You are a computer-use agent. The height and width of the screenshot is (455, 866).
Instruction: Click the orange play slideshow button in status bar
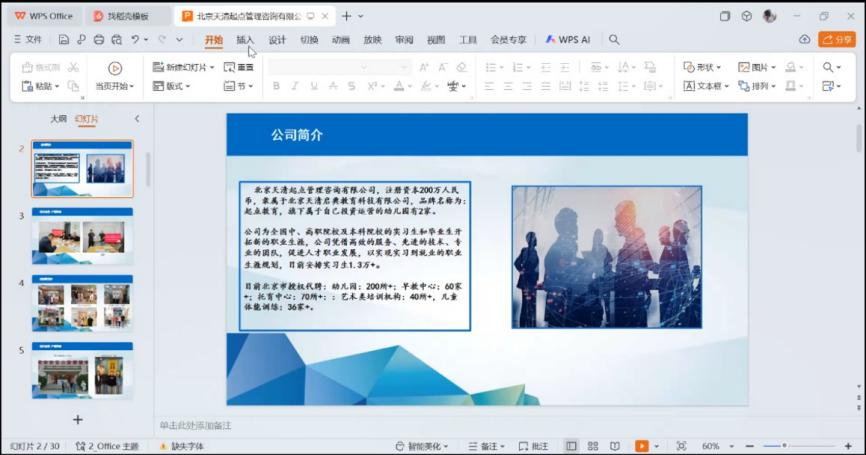641,446
